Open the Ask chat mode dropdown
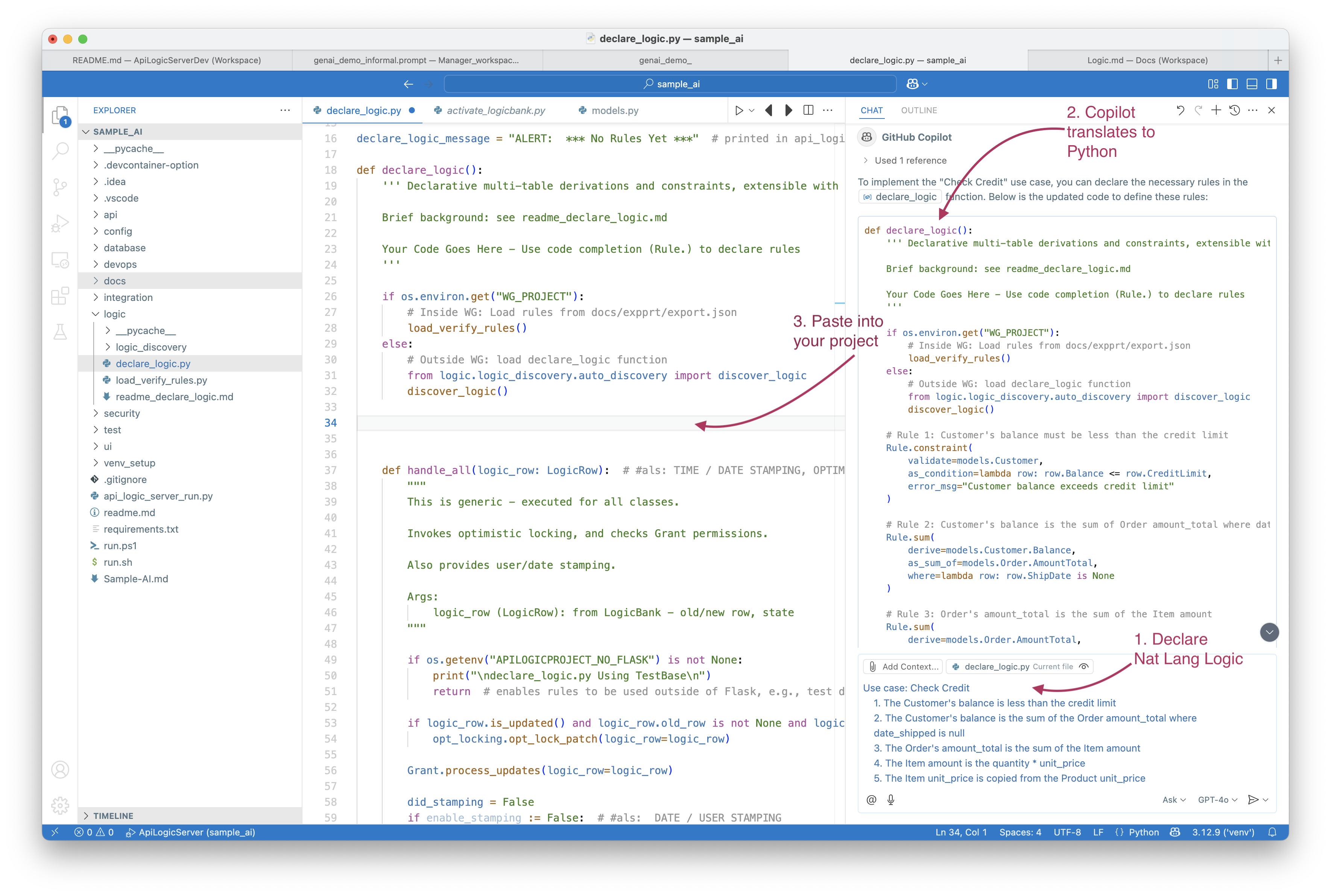Viewport: 1331px width, 896px height. pos(1174,800)
